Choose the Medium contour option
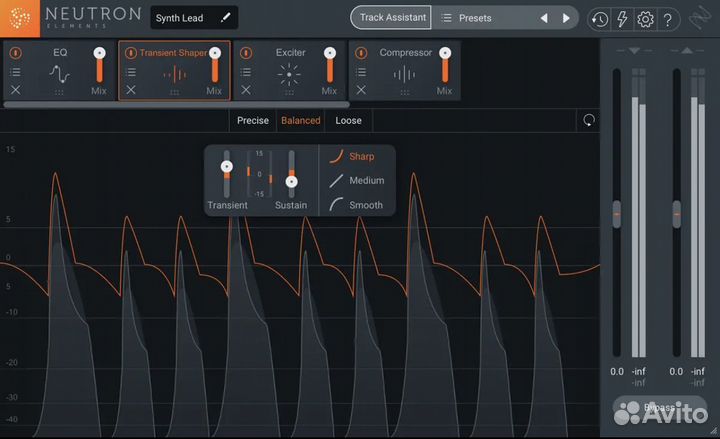The width and height of the screenshot is (720, 439). coord(357,180)
